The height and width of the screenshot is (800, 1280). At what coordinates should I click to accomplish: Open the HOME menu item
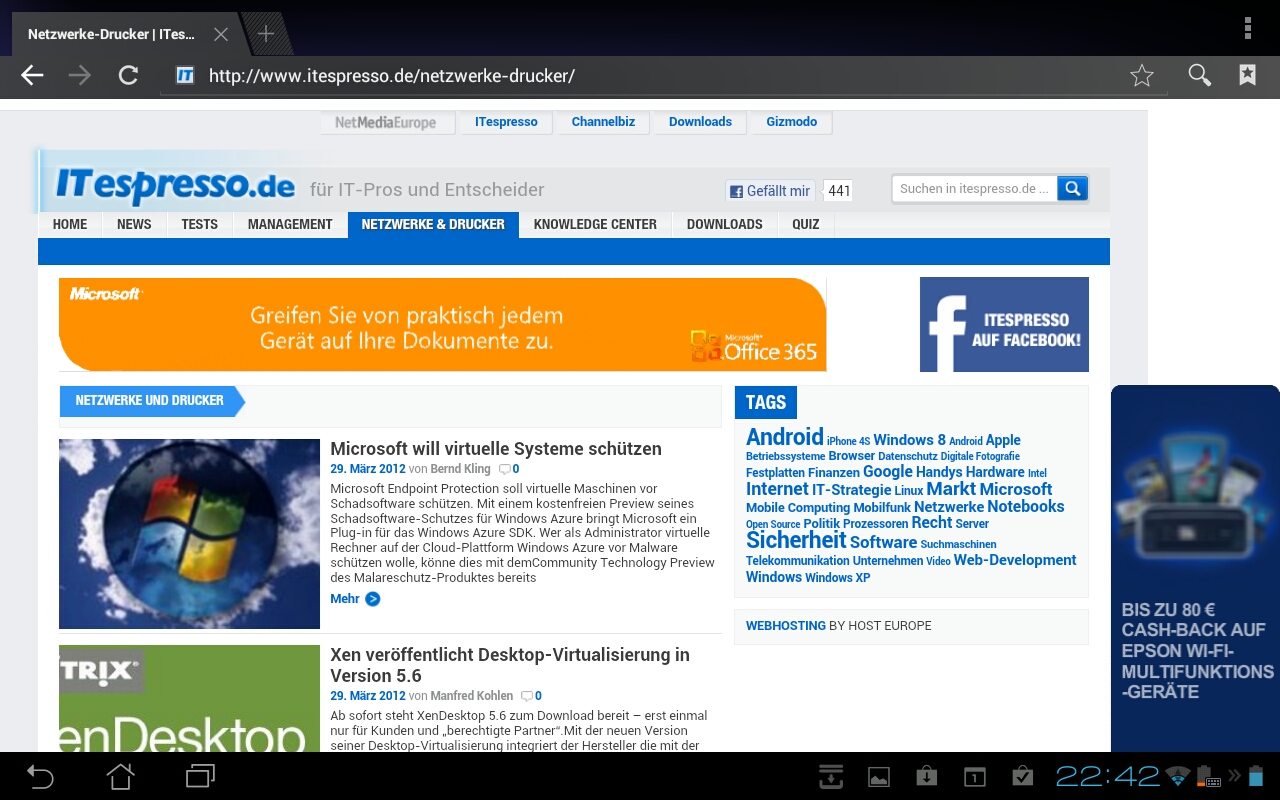coord(70,224)
